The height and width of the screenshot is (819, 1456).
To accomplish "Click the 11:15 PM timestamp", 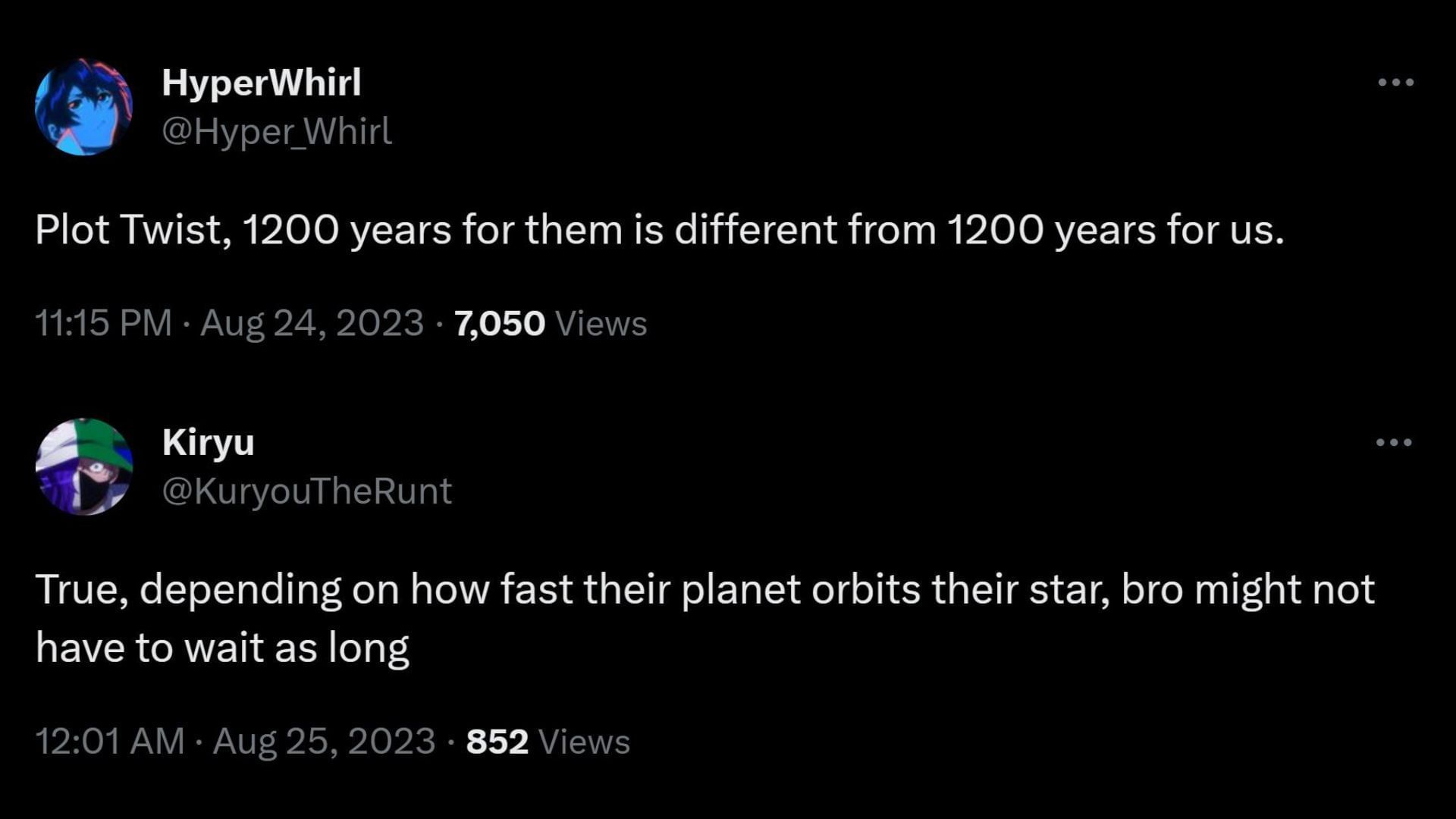I will [103, 323].
